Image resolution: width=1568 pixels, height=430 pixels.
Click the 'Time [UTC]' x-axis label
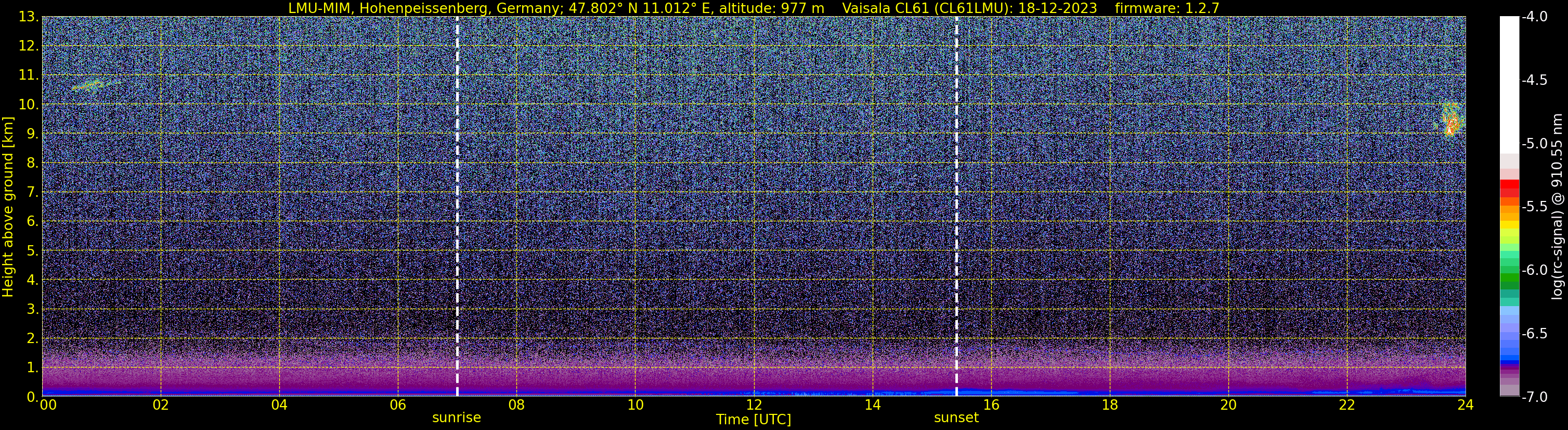click(754, 420)
